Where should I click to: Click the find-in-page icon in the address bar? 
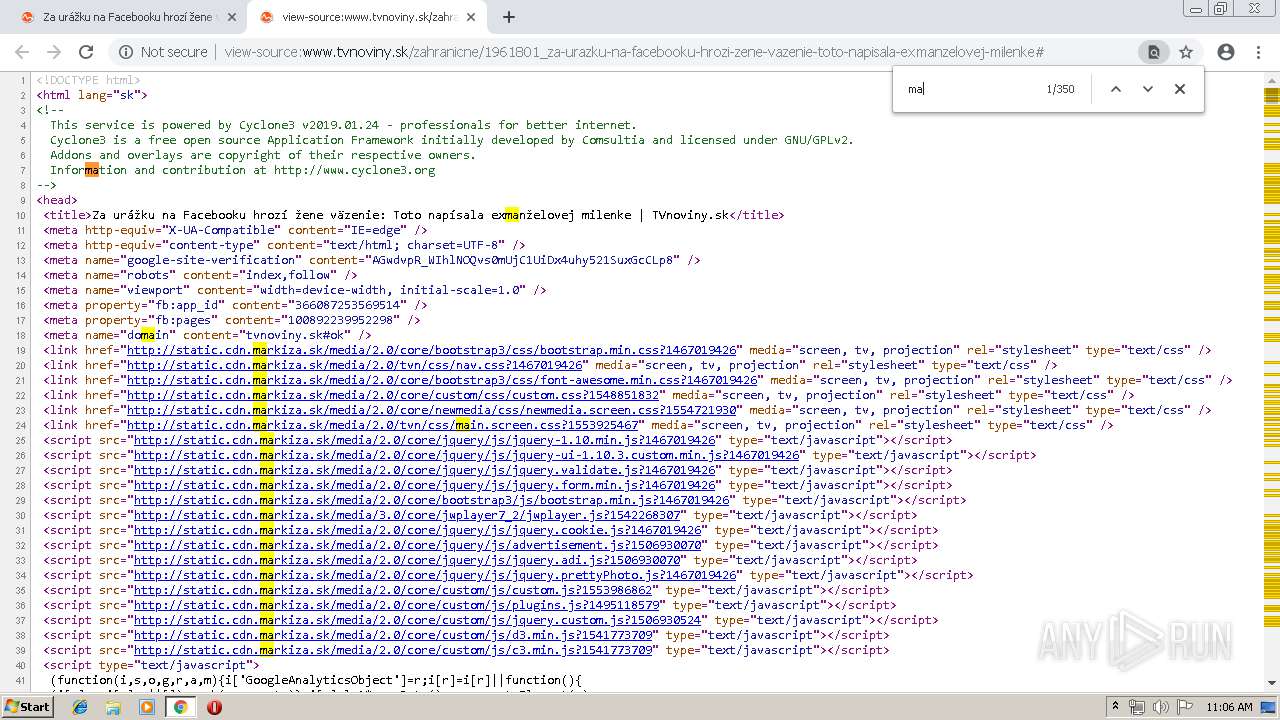pyautogui.click(x=1153, y=52)
